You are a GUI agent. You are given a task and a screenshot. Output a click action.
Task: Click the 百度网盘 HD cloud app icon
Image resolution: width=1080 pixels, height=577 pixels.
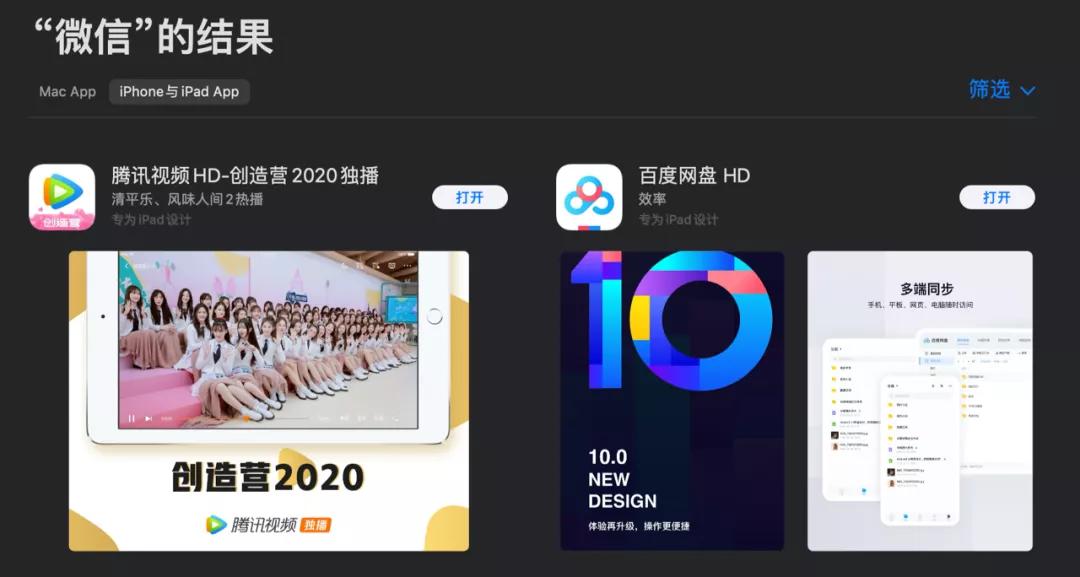(x=589, y=197)
